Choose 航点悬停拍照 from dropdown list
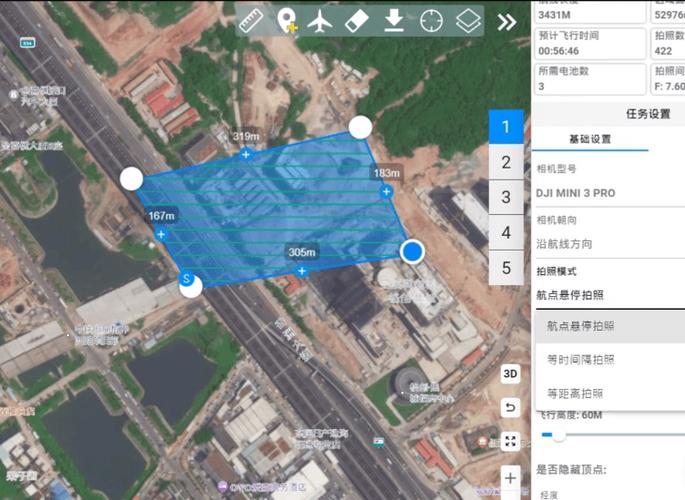This screenshot has height=500, width=685. point(610,326)
